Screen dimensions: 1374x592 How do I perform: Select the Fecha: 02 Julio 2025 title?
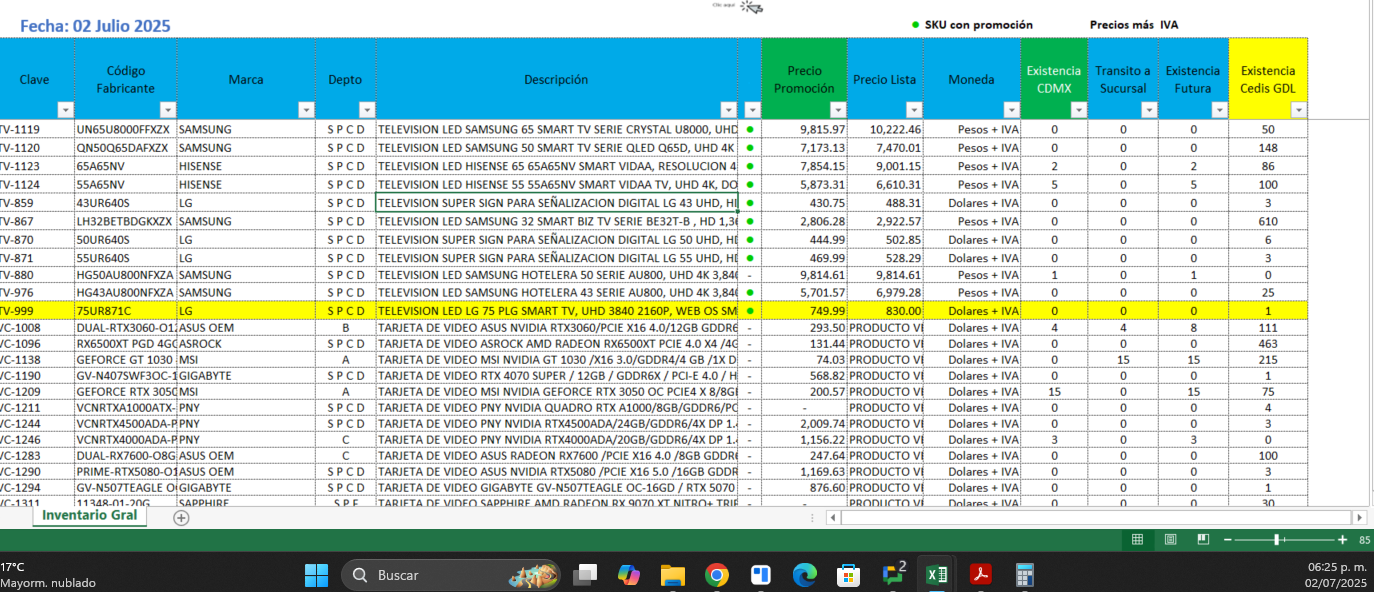pyautogui.click(x=95, y=26)
